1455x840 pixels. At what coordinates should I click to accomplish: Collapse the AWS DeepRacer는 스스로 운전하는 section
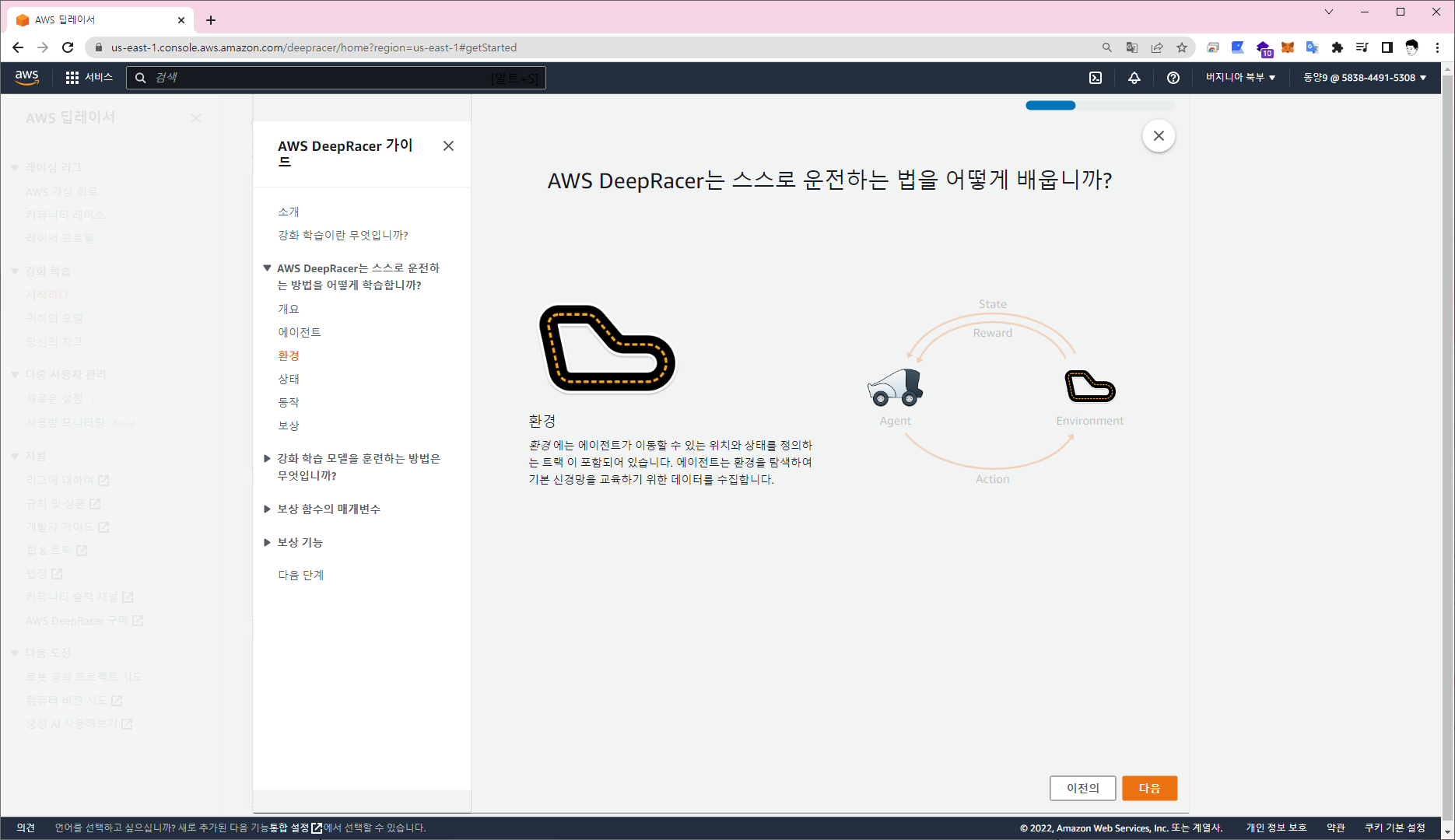267,268
